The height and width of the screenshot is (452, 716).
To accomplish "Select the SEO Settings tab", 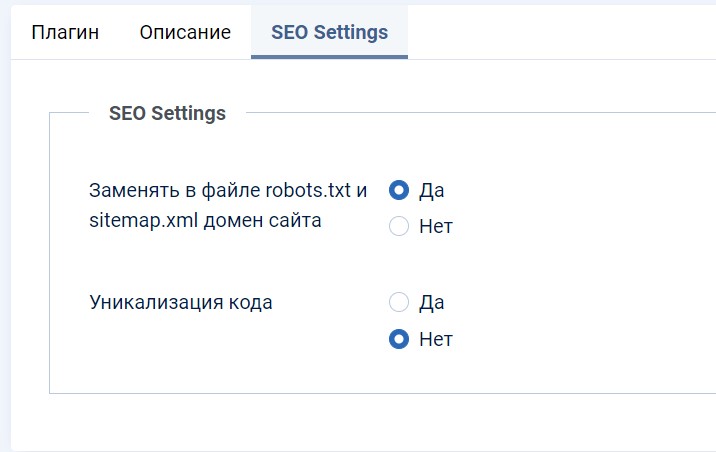I will [329, 32].
